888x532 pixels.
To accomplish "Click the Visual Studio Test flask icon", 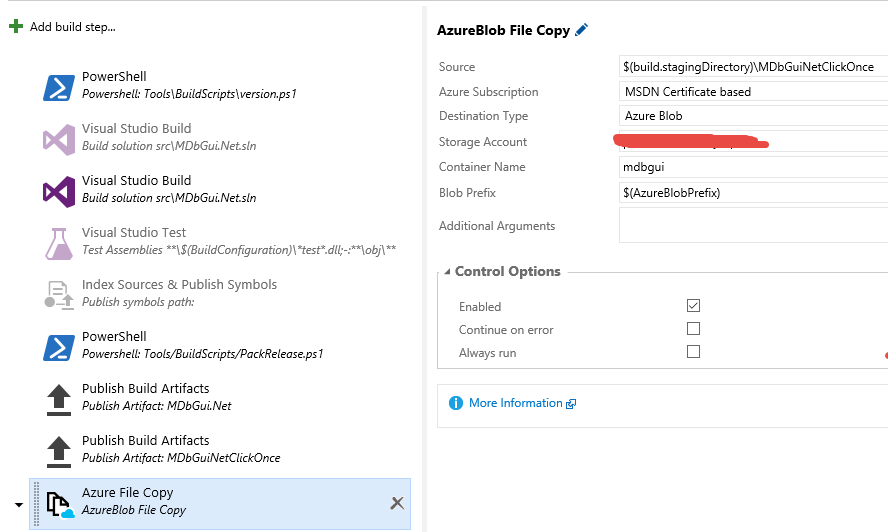I will click(x=59, y=244).
